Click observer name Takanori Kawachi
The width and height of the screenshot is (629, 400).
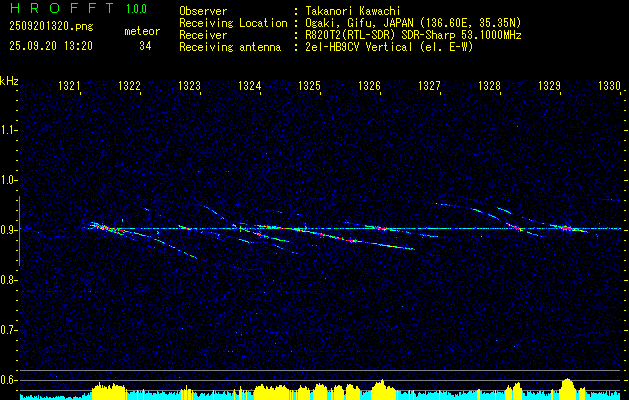tap(353, 11)
